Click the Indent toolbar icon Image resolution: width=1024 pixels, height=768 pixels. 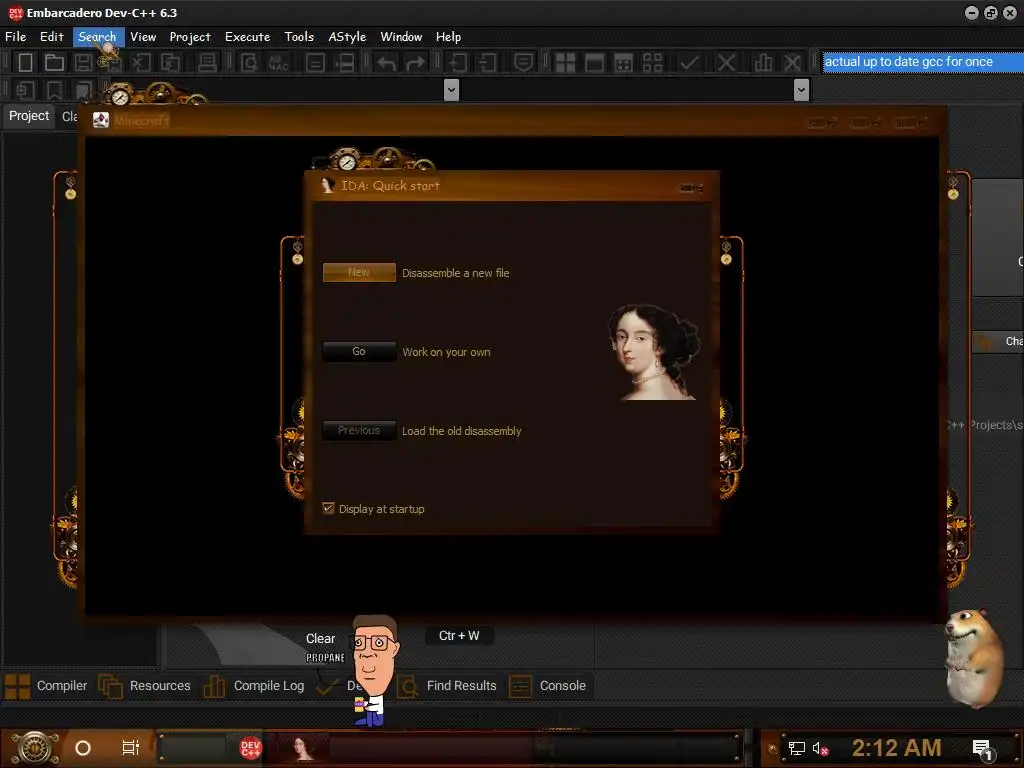(458, 63)
